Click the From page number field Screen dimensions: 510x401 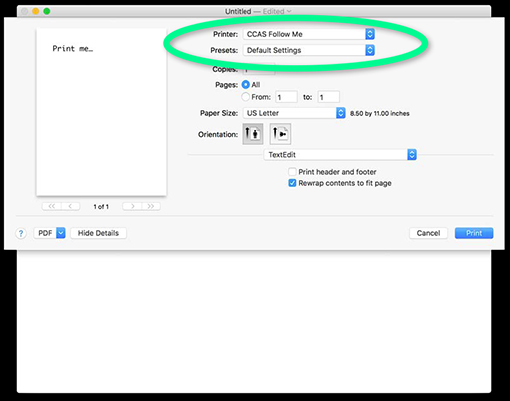pos(286,97)
